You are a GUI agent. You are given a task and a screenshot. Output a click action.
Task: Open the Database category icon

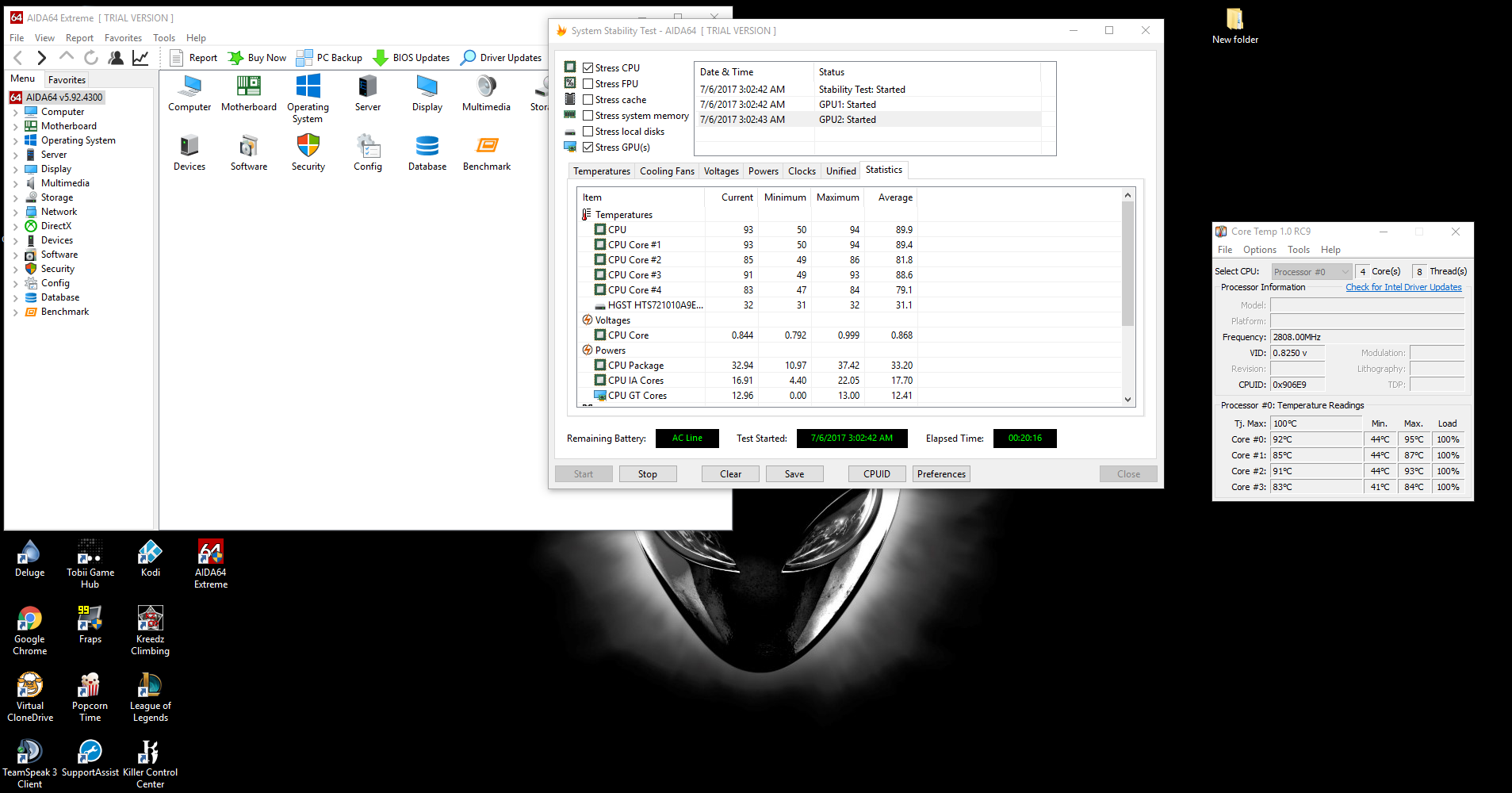[x=427, y=153]
